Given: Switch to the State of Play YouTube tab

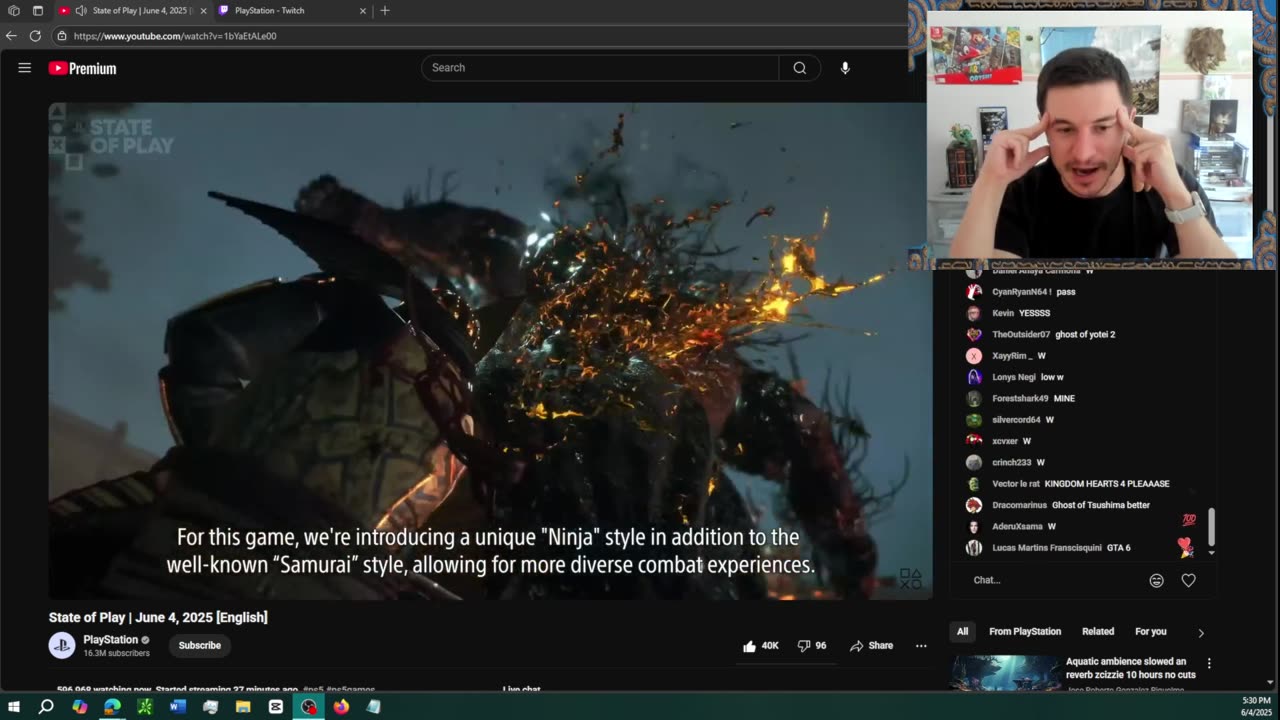Looking at the screenshot, I should tap(132, 11).
